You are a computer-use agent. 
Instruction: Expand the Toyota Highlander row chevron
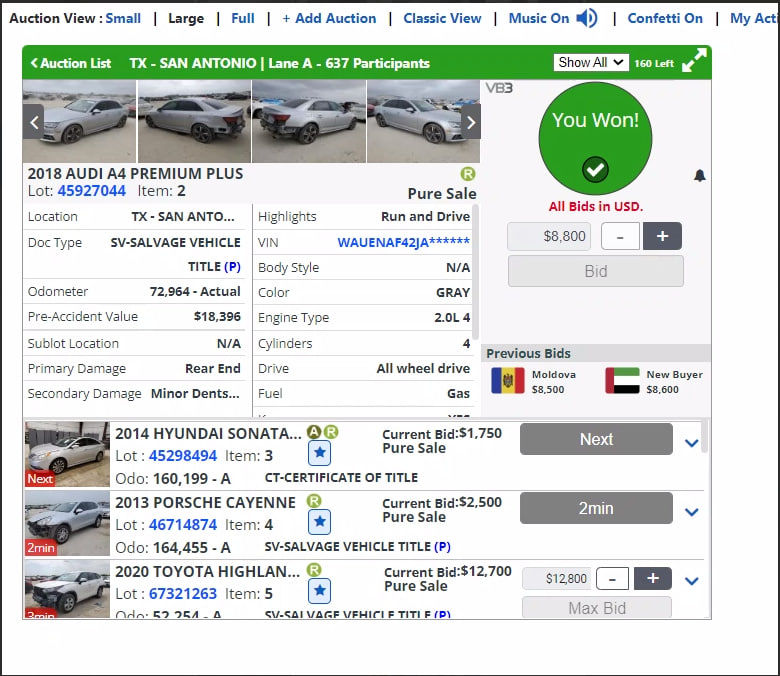[691, 580]
